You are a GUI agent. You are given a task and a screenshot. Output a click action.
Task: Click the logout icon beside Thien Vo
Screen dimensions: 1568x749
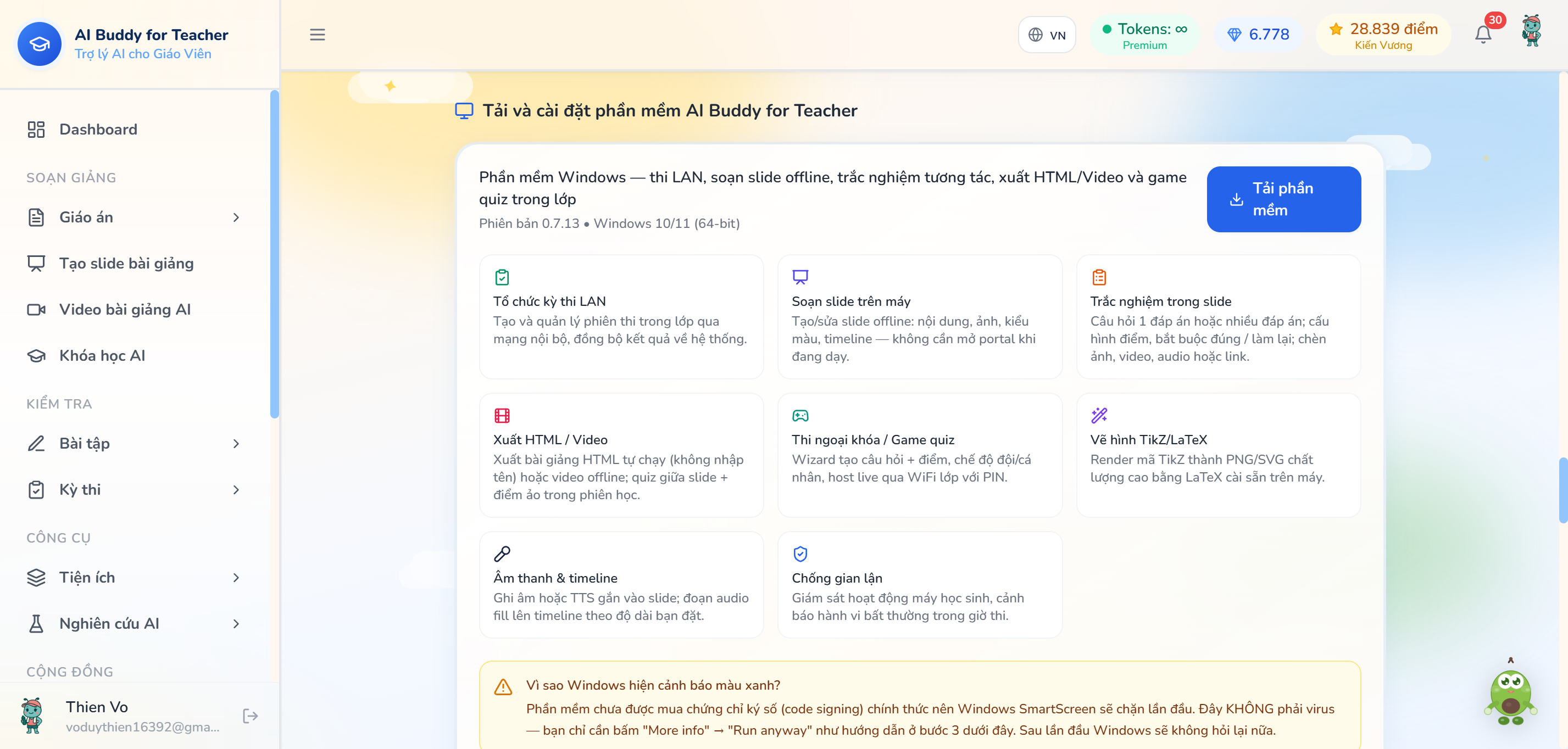pos(250,716)
